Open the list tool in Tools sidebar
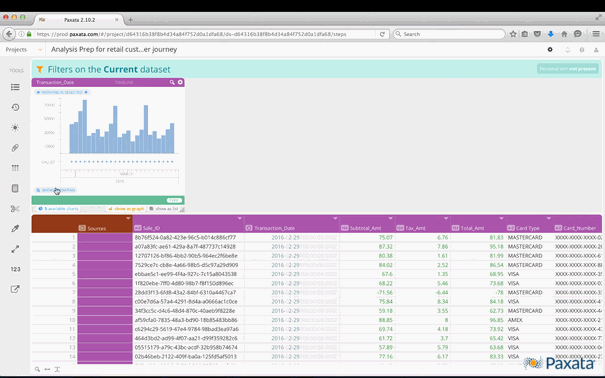 [15, 87]
